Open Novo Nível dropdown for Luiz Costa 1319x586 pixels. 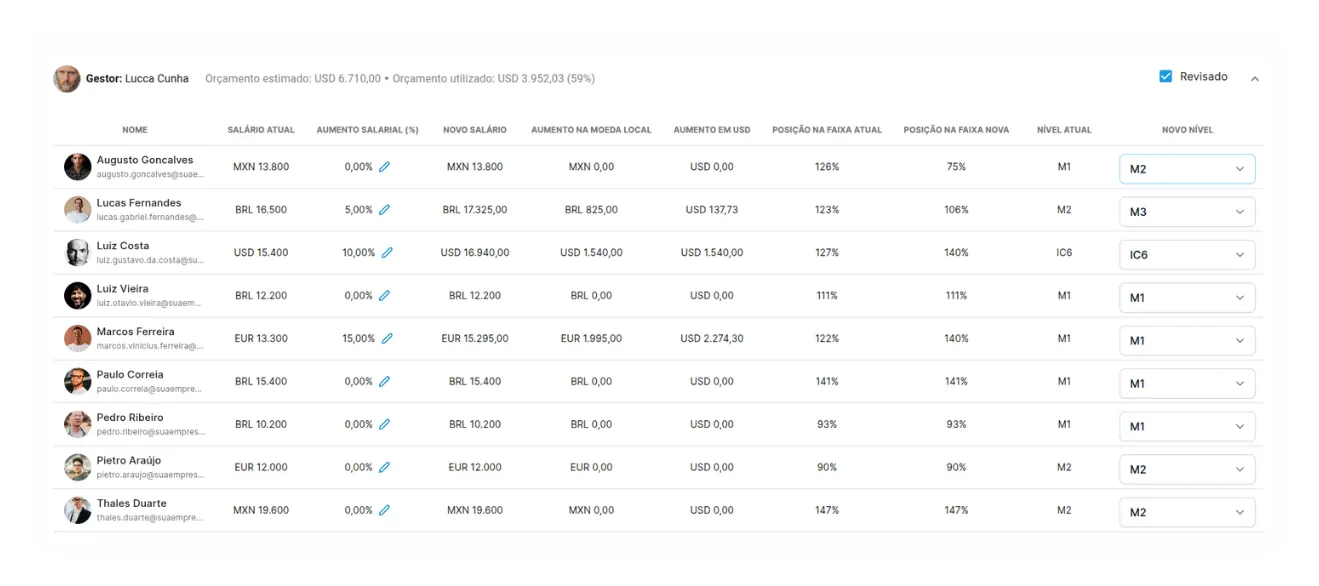(1187, 255)
